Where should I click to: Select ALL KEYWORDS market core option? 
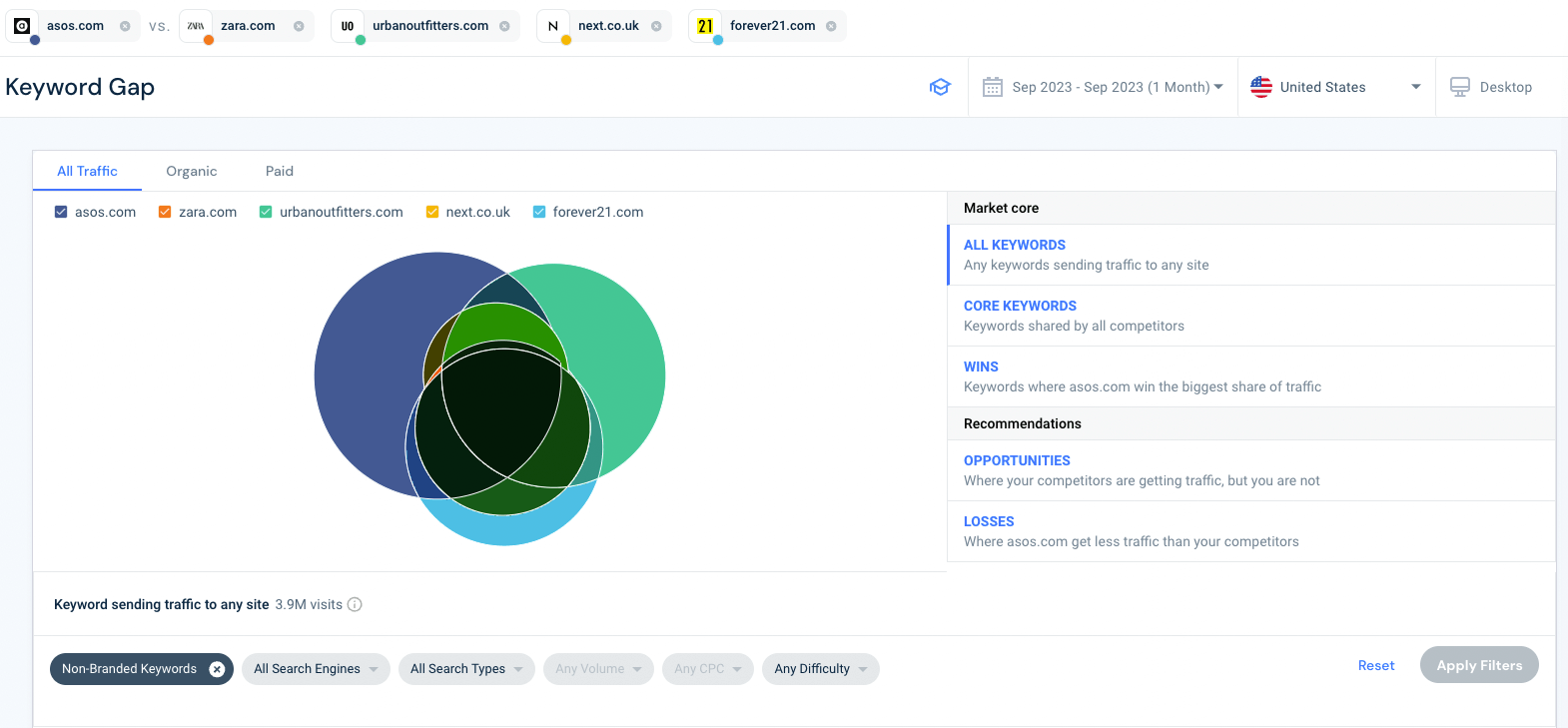click(x=1251, y=255)
